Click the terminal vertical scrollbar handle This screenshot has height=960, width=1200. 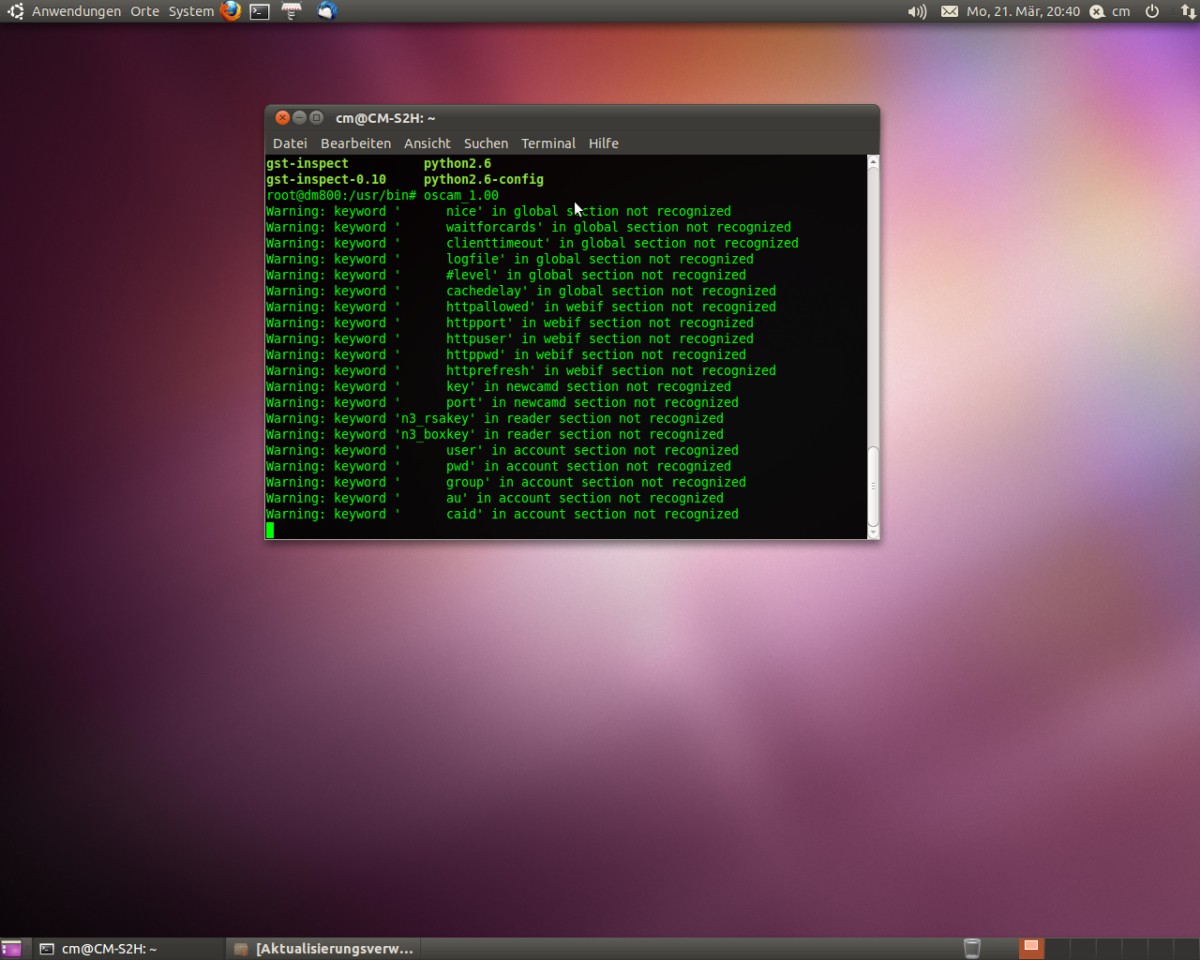click(x=872, y=485)
